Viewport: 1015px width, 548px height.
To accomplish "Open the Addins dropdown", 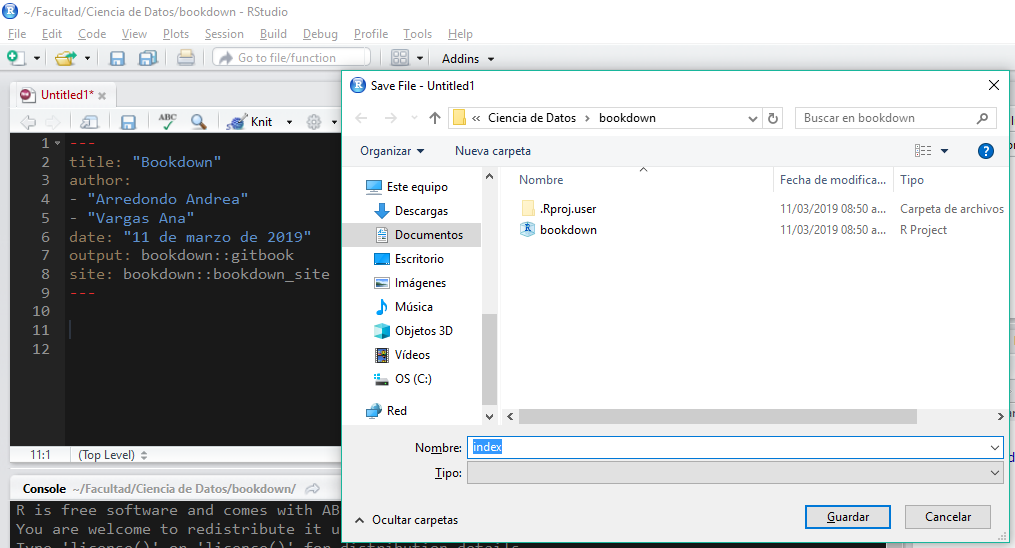I will click(x=467, y=59).
